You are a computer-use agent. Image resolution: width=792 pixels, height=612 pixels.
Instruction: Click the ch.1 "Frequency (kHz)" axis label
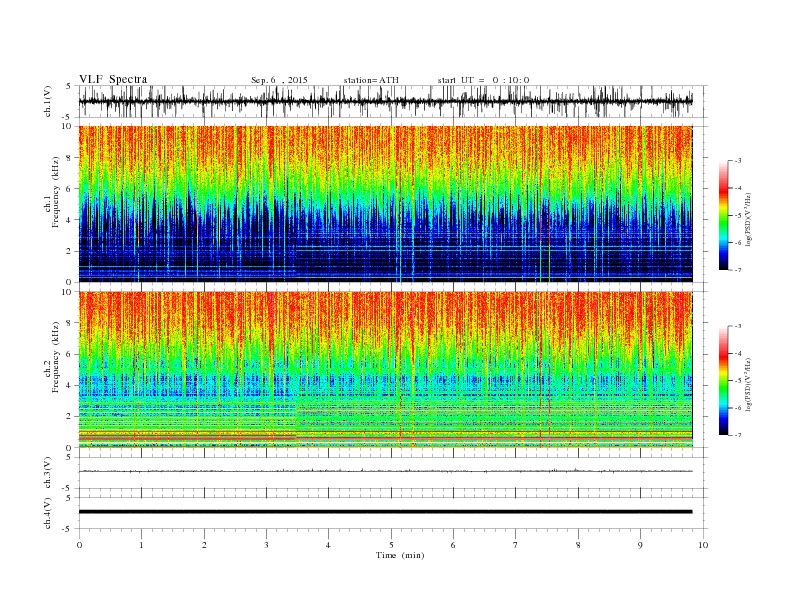click(56, 192)
